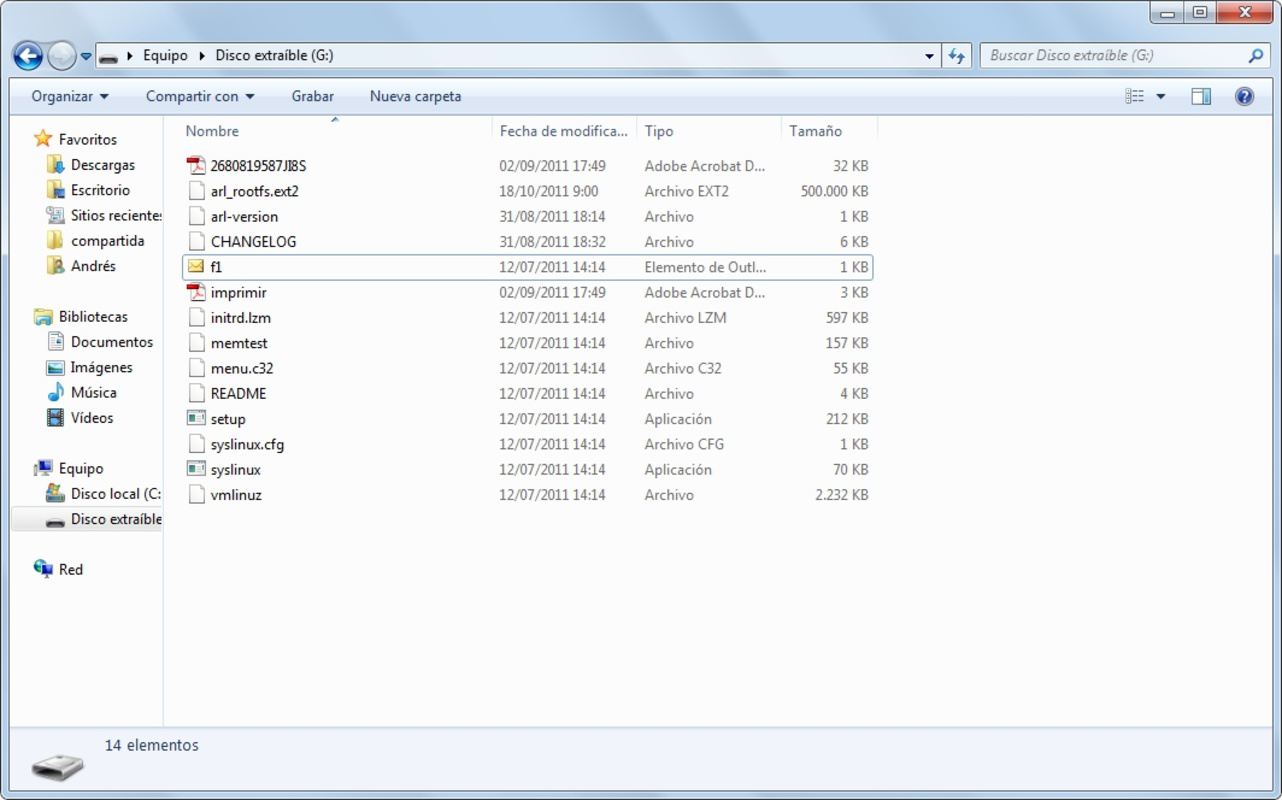The image size is (1282, 800).
Task: Open the imprimir PDF document
Action: click(240, 292)
